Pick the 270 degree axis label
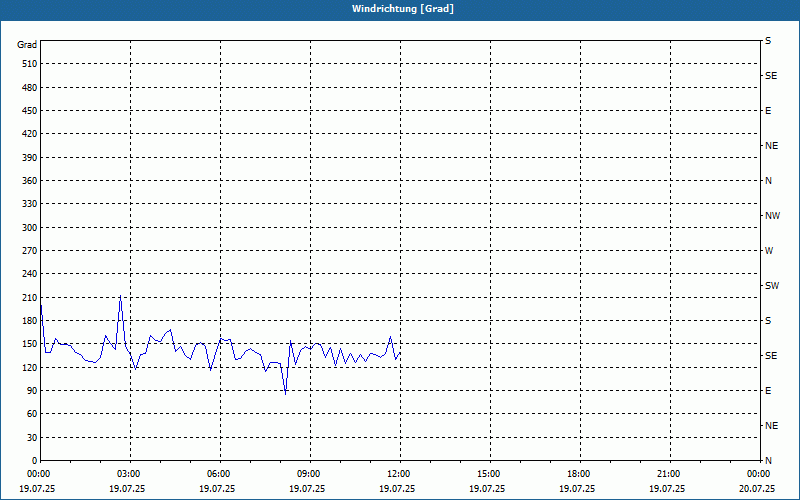The image size is (800, 500). 30,251
